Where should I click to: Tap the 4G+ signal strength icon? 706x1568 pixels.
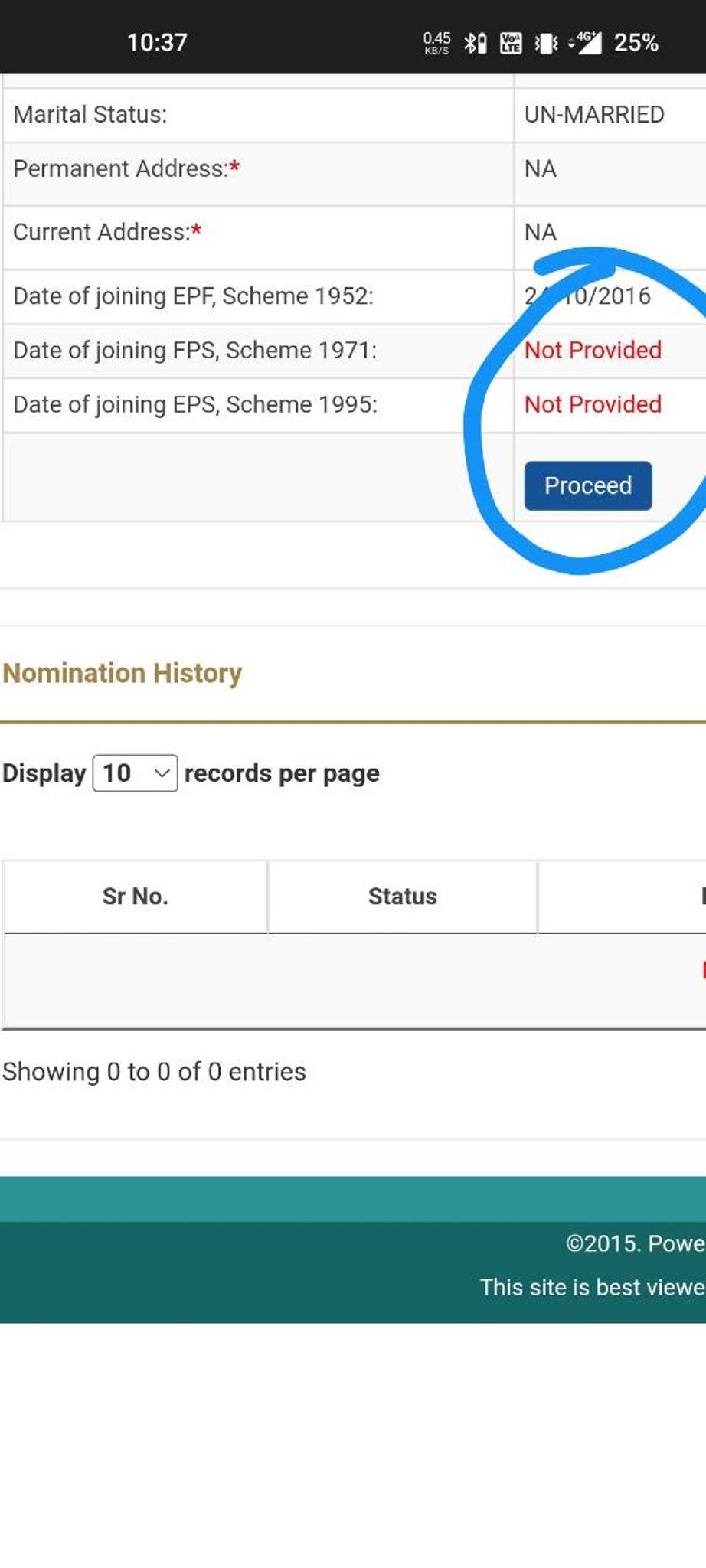click(585, 43)
